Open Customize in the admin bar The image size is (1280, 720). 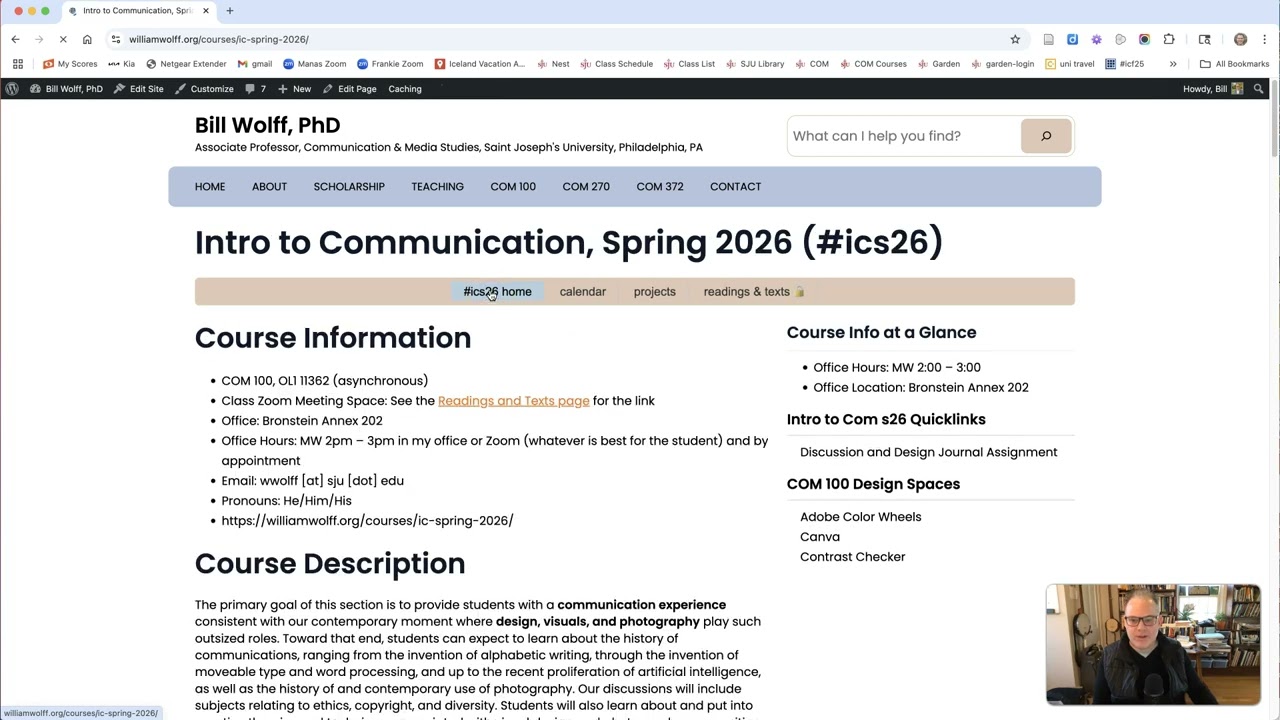(x=204, y=89)
